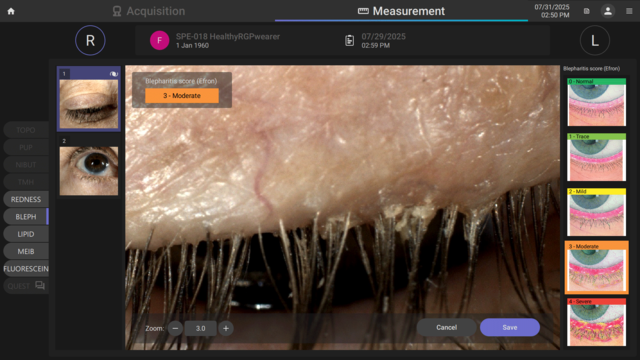Go to the home screen icon
Screen dimensions: 640x360
[x=11, y=11]
